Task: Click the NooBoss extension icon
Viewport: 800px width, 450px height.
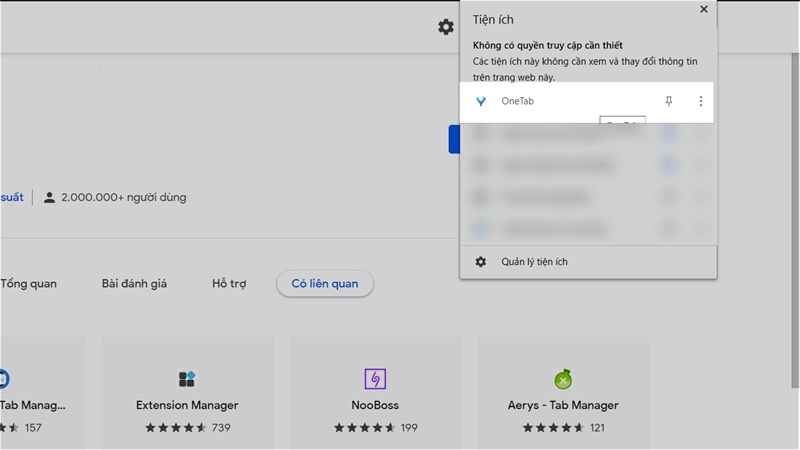Action: 375,379
